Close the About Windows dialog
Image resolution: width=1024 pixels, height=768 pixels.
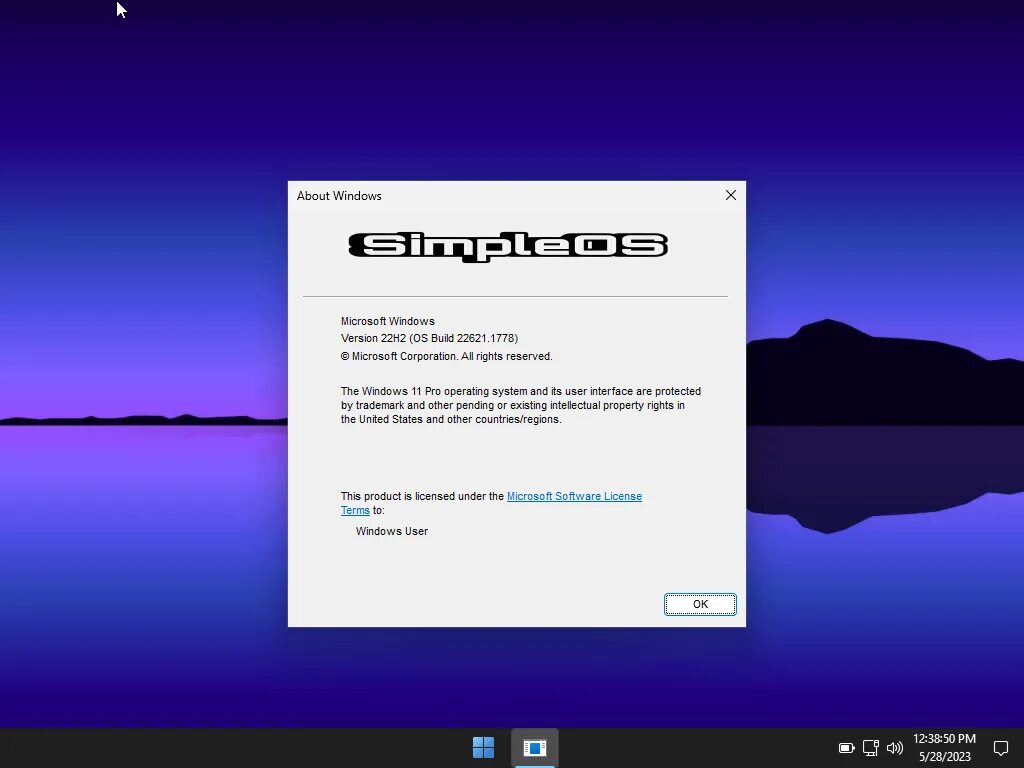pyautogui.click(x=731, y=195)
